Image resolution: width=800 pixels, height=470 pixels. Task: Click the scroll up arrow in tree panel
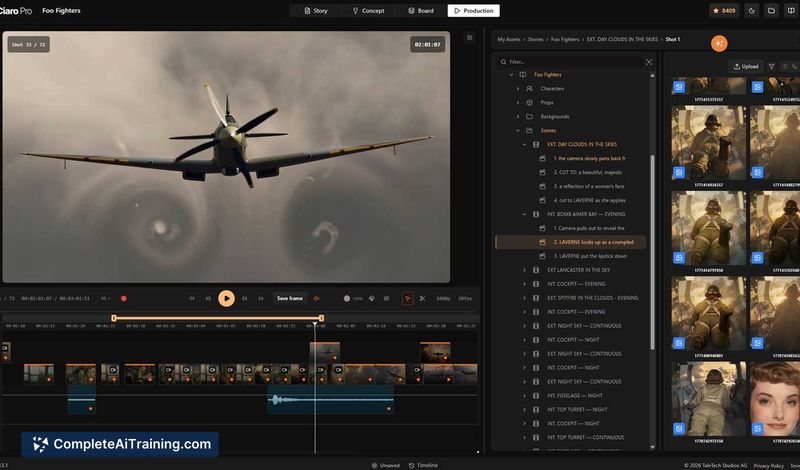tap(652, 76)
